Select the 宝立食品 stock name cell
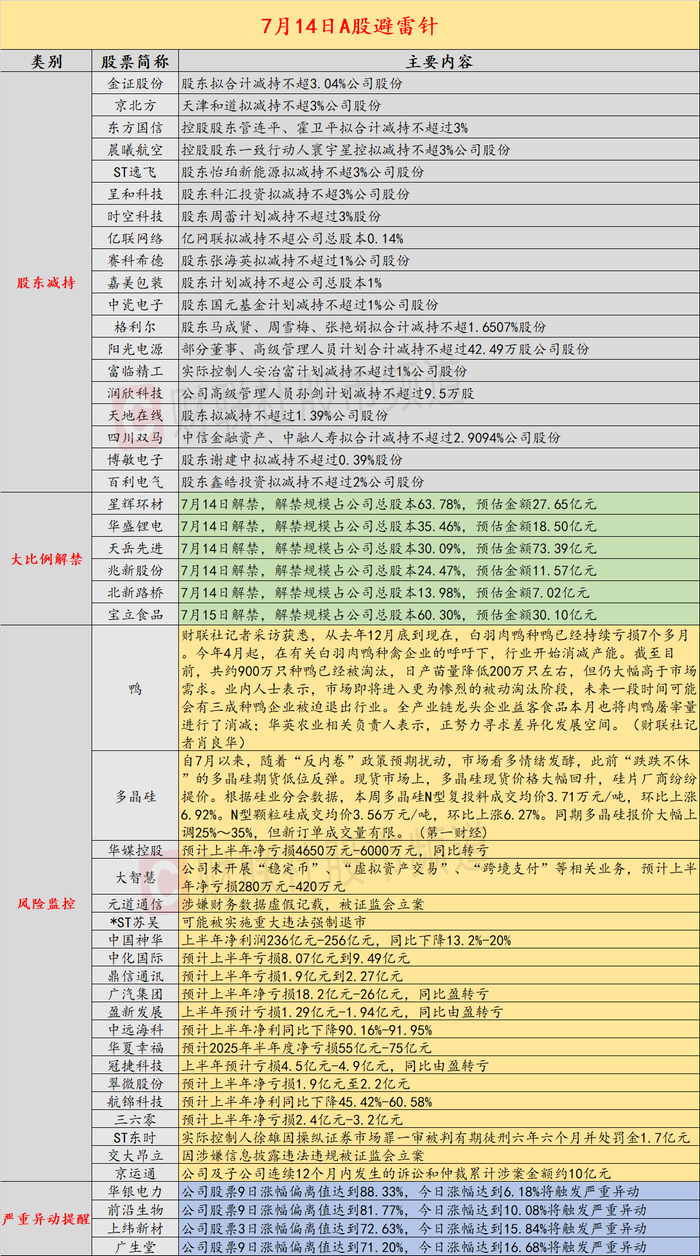The width and height of the screenshot is (700, 1256). click(x=135, y=613)
